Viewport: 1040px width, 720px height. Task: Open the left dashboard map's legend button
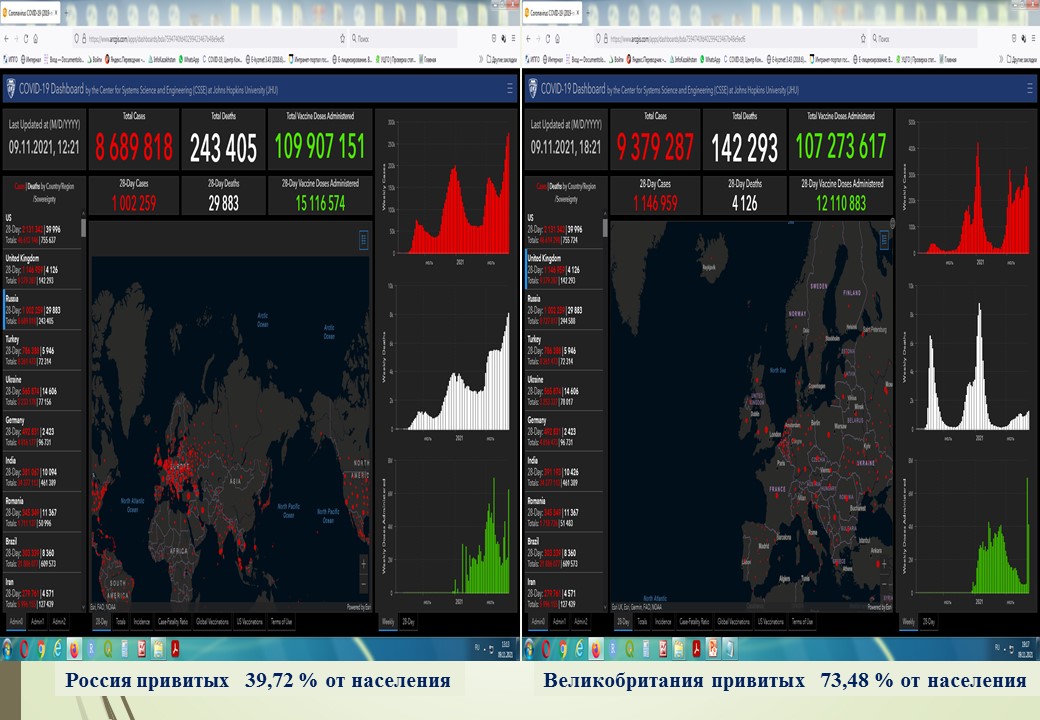[x=363, y=239]
